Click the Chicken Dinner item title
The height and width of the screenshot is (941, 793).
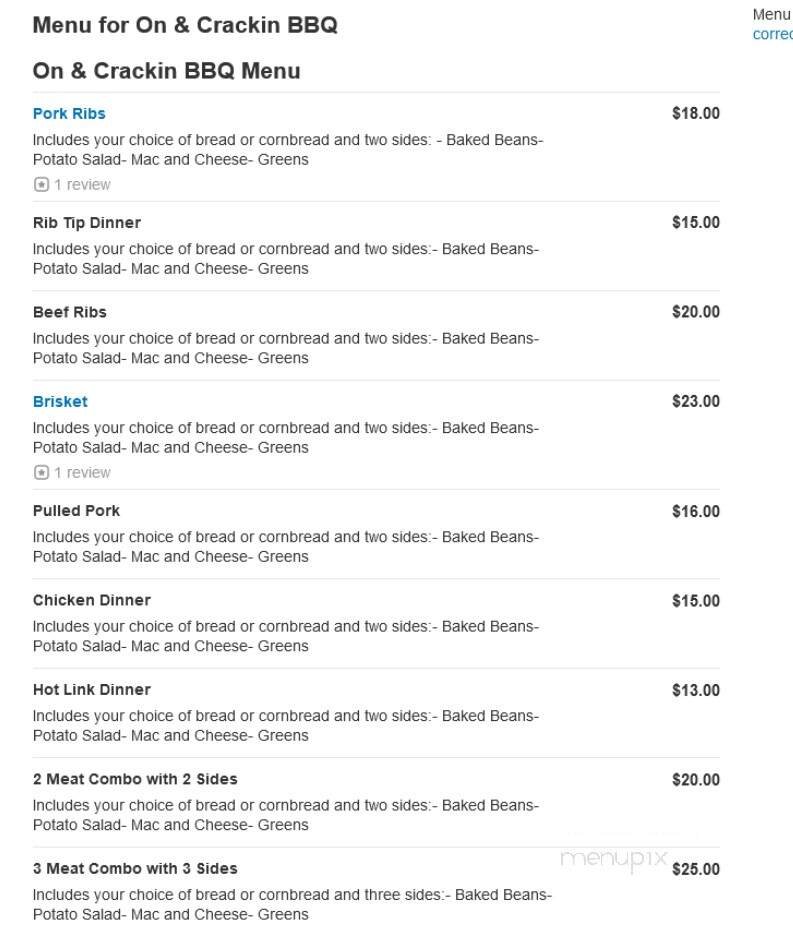(92, 600)
